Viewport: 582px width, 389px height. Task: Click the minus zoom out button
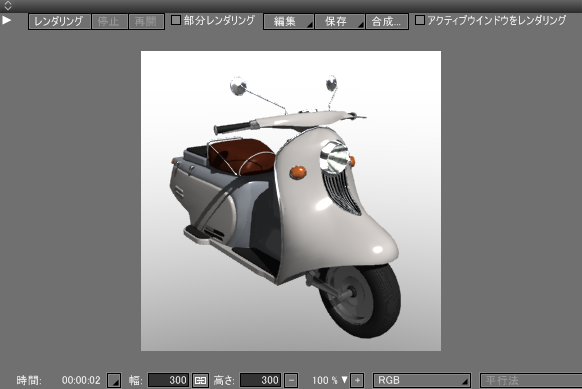[x=291, y=380]
